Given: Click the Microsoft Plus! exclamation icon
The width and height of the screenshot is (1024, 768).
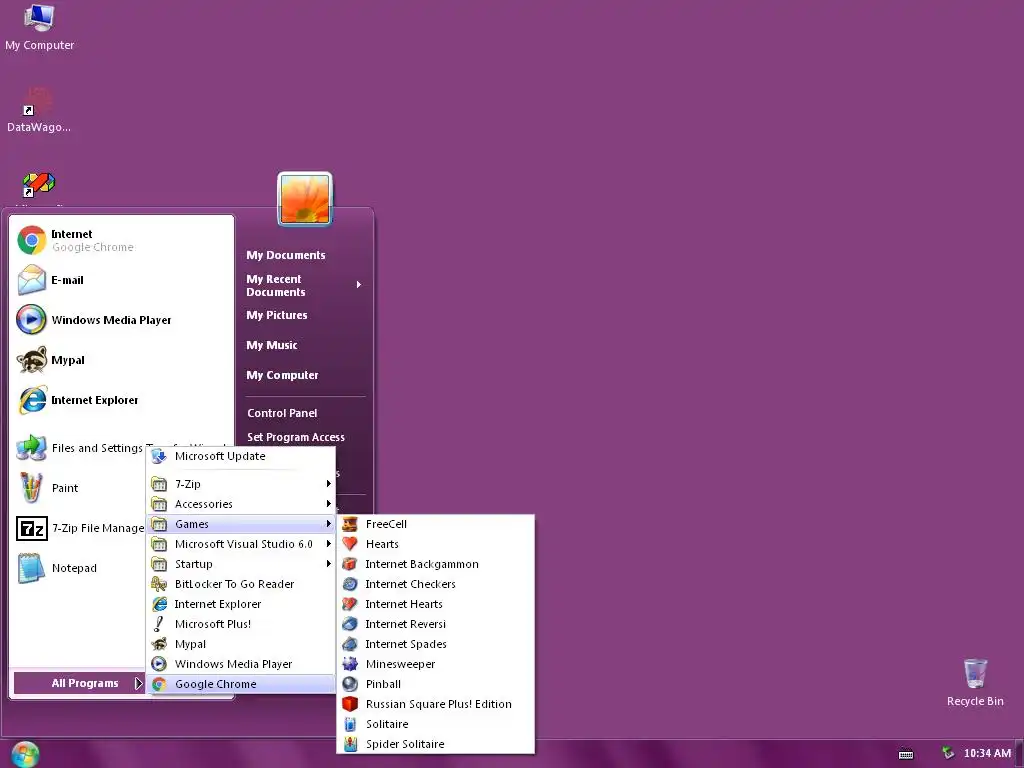Looking at the screenshot, I should click(159, 624).
